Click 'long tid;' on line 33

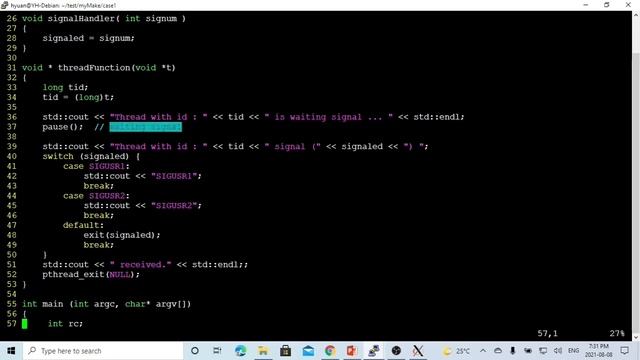(x=65, y=87)
